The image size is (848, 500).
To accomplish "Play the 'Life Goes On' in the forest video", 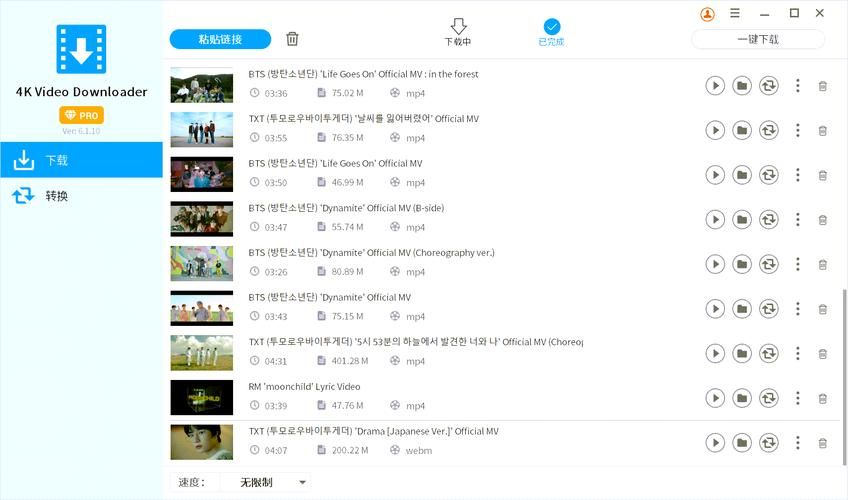I will click(x=714, y=86).
